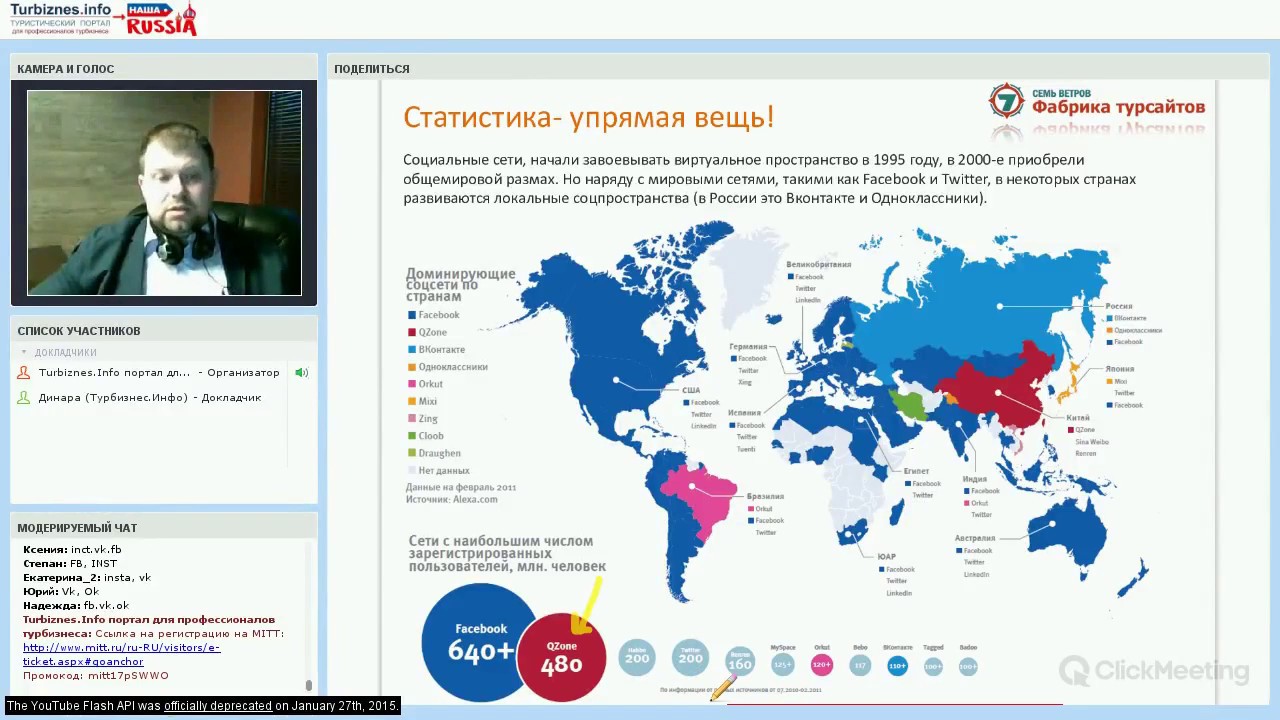Click the ВКонтакте legend entry
The width and height of the screenshot is (1280, 720).
coord(436,350)
